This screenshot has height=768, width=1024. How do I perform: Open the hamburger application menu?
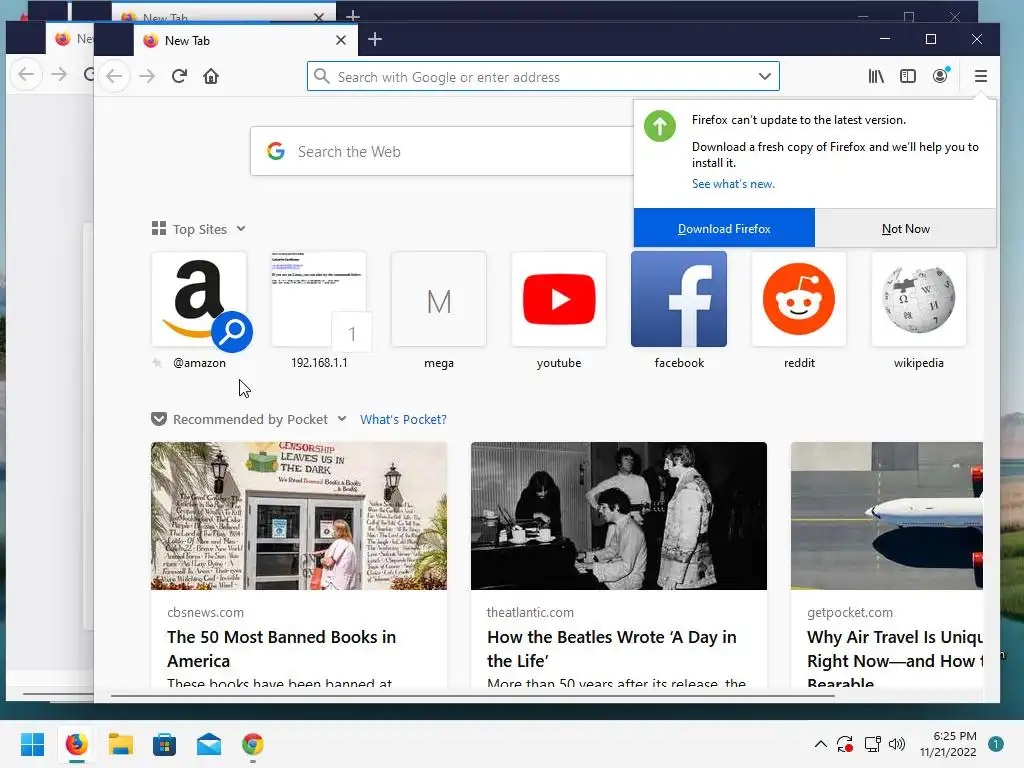(x=980, y=76)
